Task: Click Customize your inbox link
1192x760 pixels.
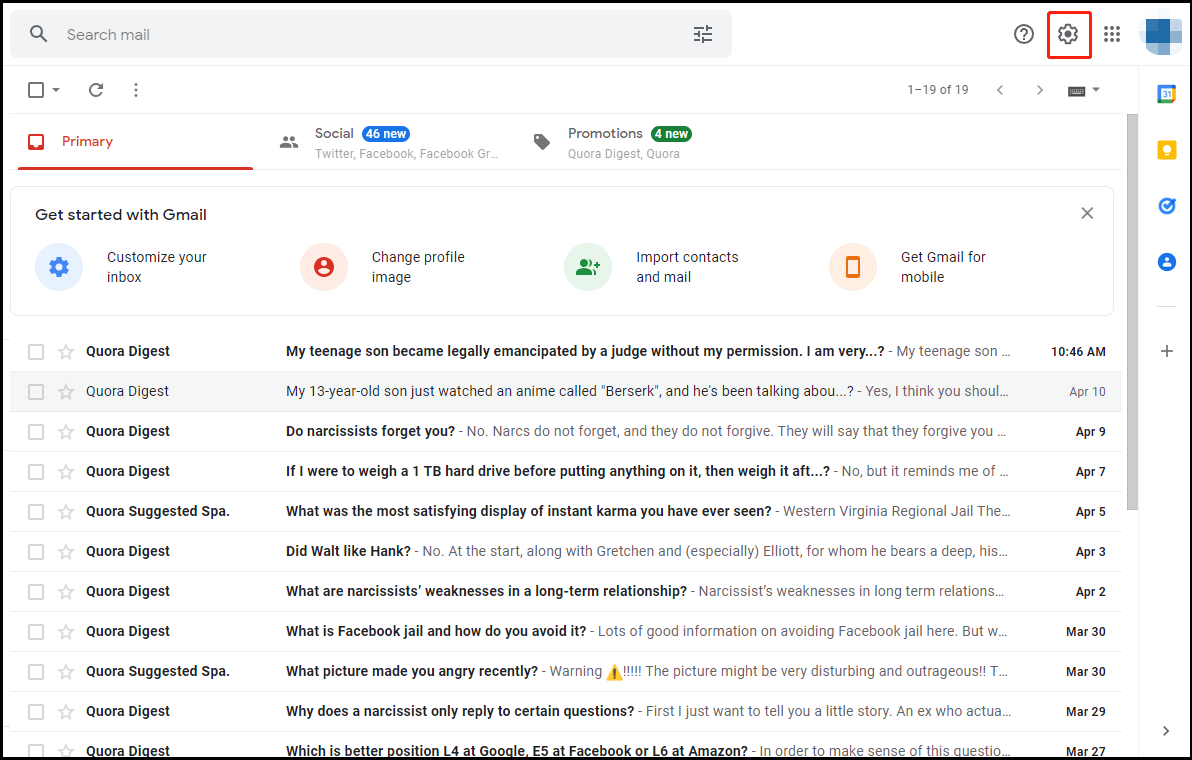Action: point(157,267)
